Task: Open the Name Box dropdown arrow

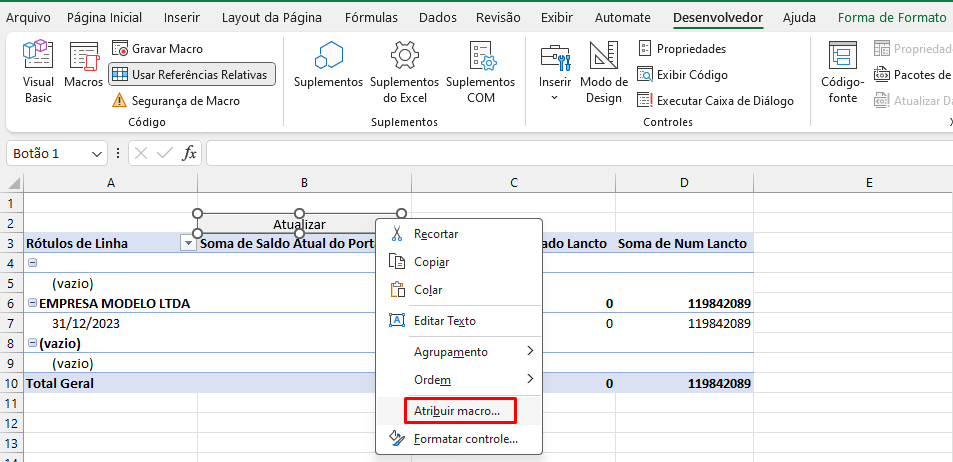Action: (97, 153)
